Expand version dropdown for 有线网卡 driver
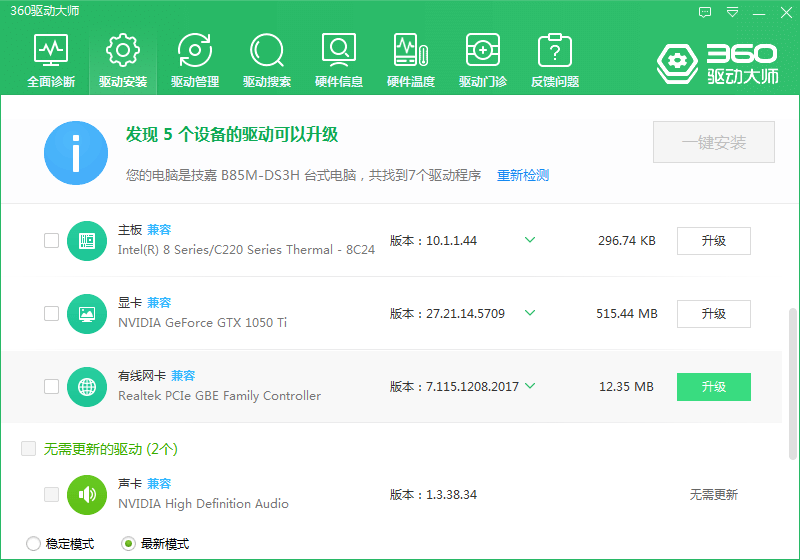 coord(530,386)
